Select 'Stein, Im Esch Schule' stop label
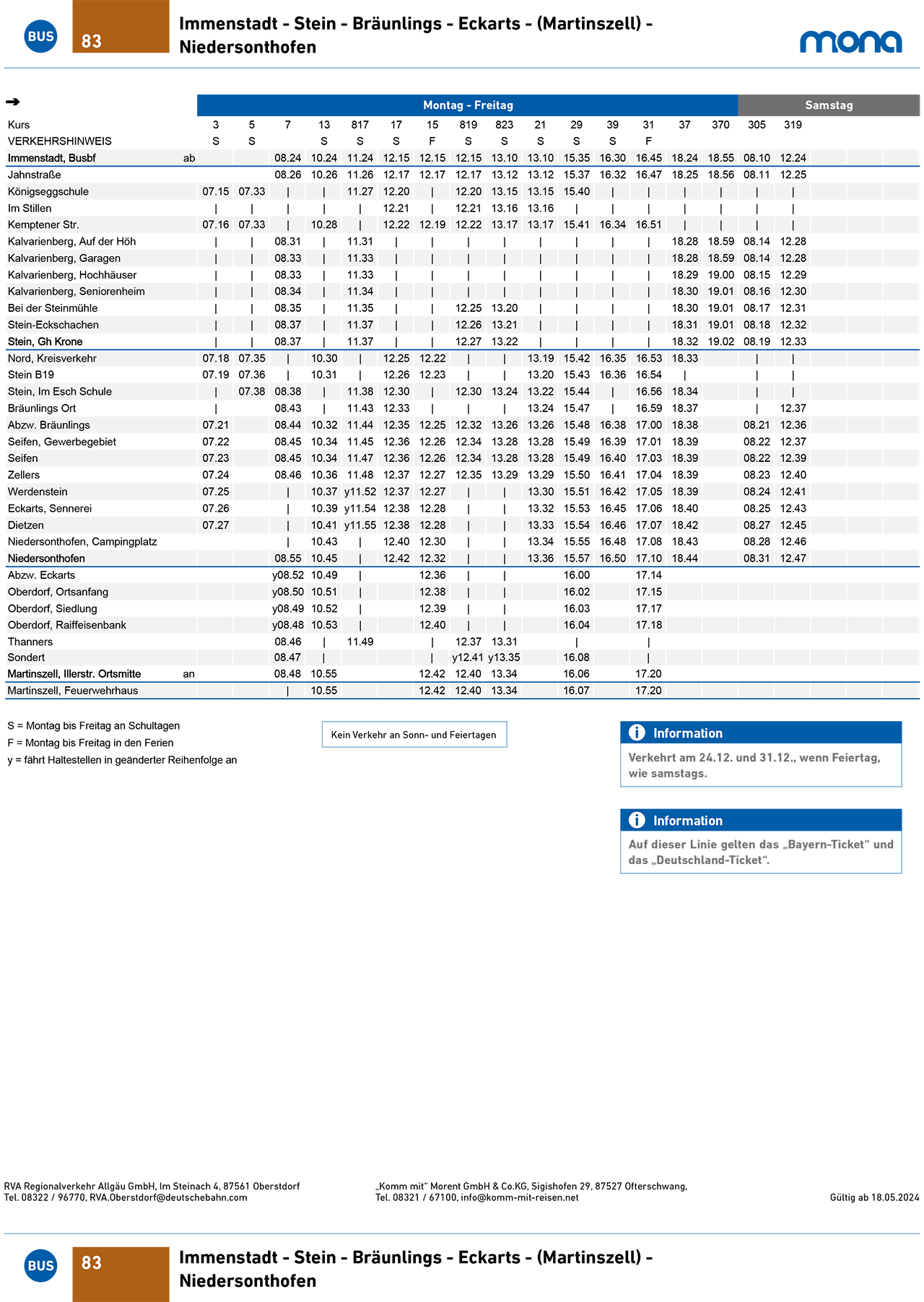924x1302 pixels. [60, 391]
